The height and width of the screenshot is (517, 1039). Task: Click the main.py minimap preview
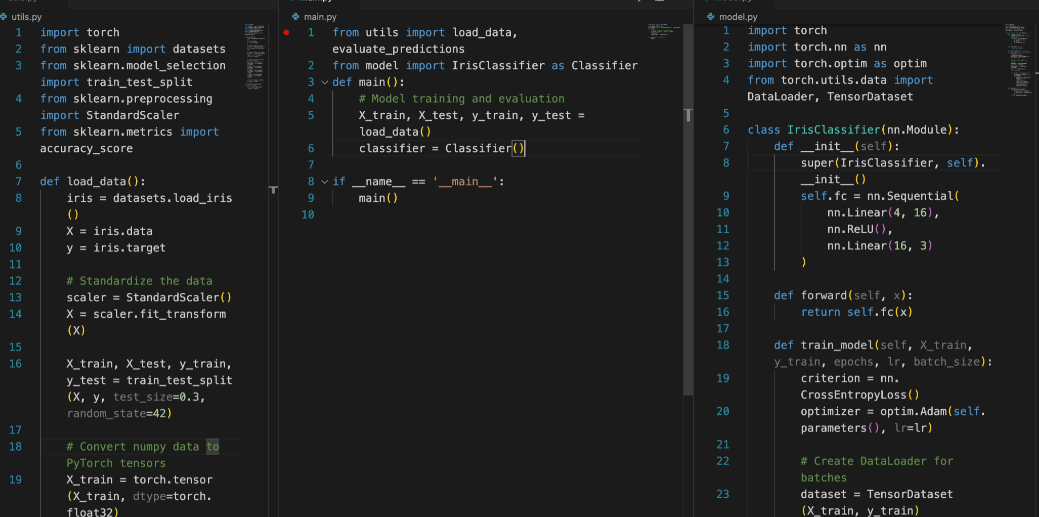(663, 32)
